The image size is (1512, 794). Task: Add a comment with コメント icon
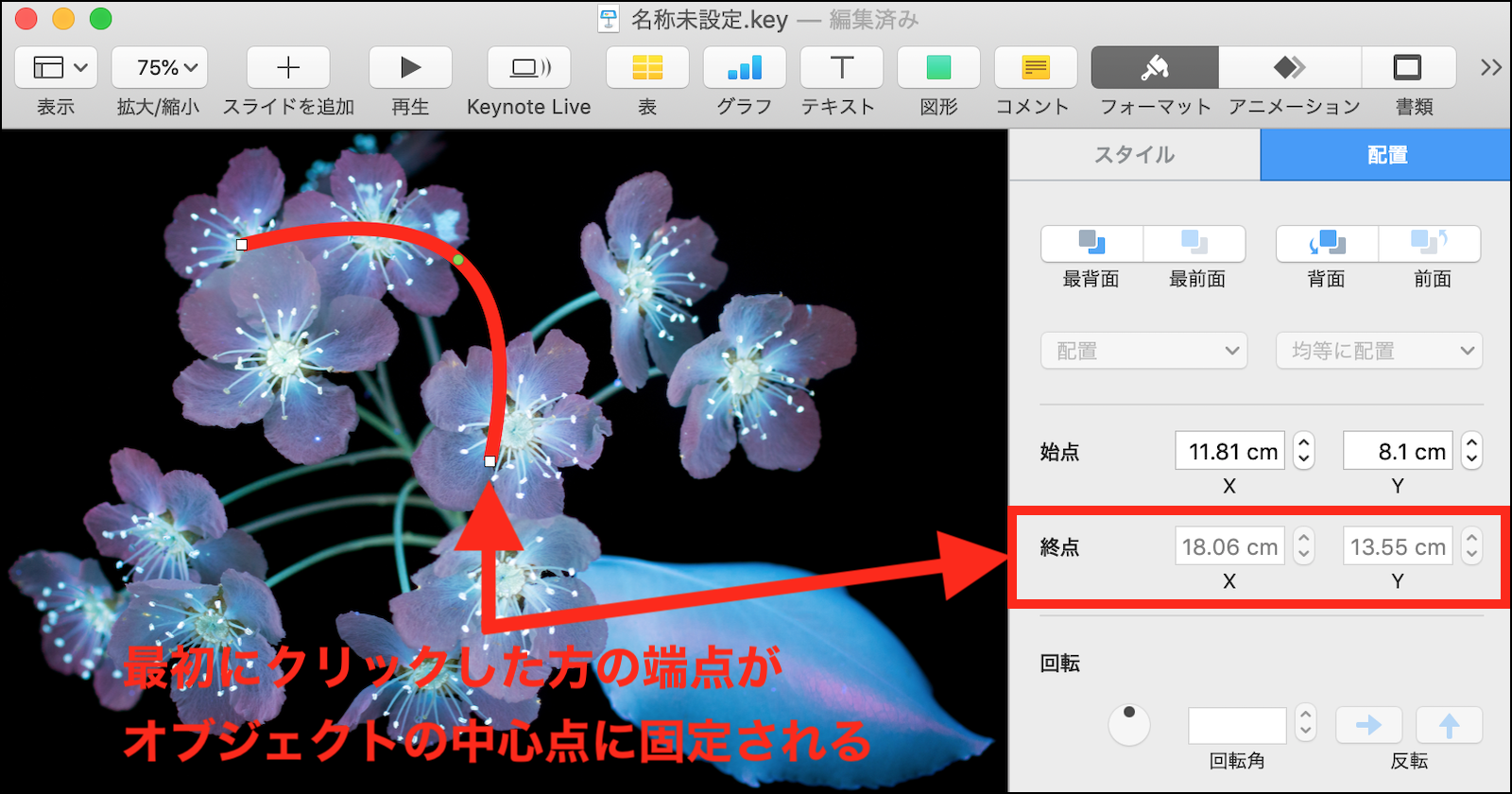1036,68
